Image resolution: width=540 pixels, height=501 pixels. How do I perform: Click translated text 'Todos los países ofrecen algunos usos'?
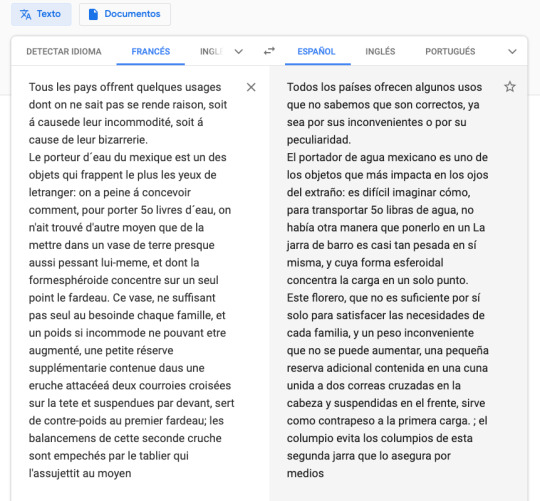(384, 87)
